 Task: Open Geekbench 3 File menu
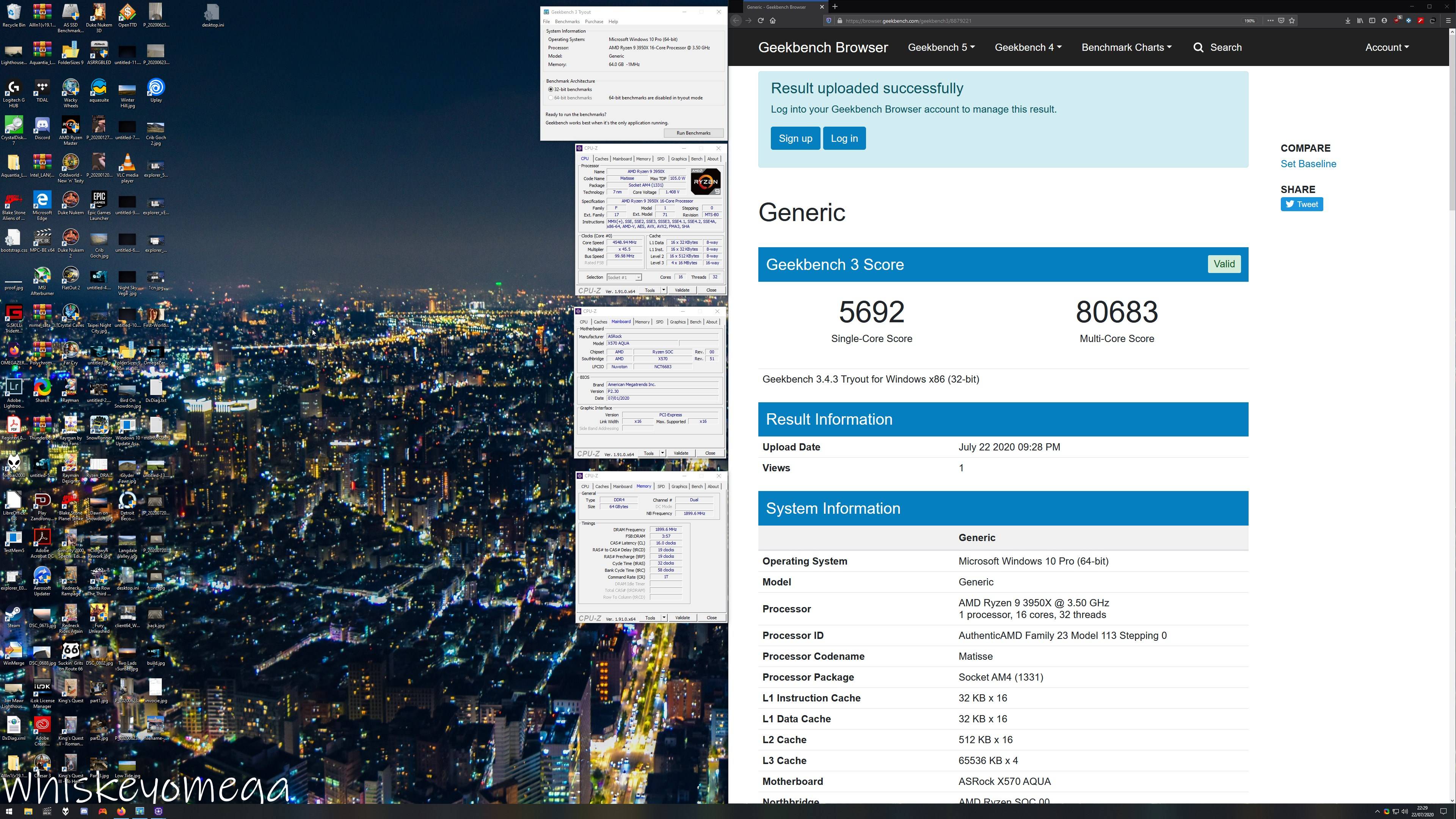(546, 22)
